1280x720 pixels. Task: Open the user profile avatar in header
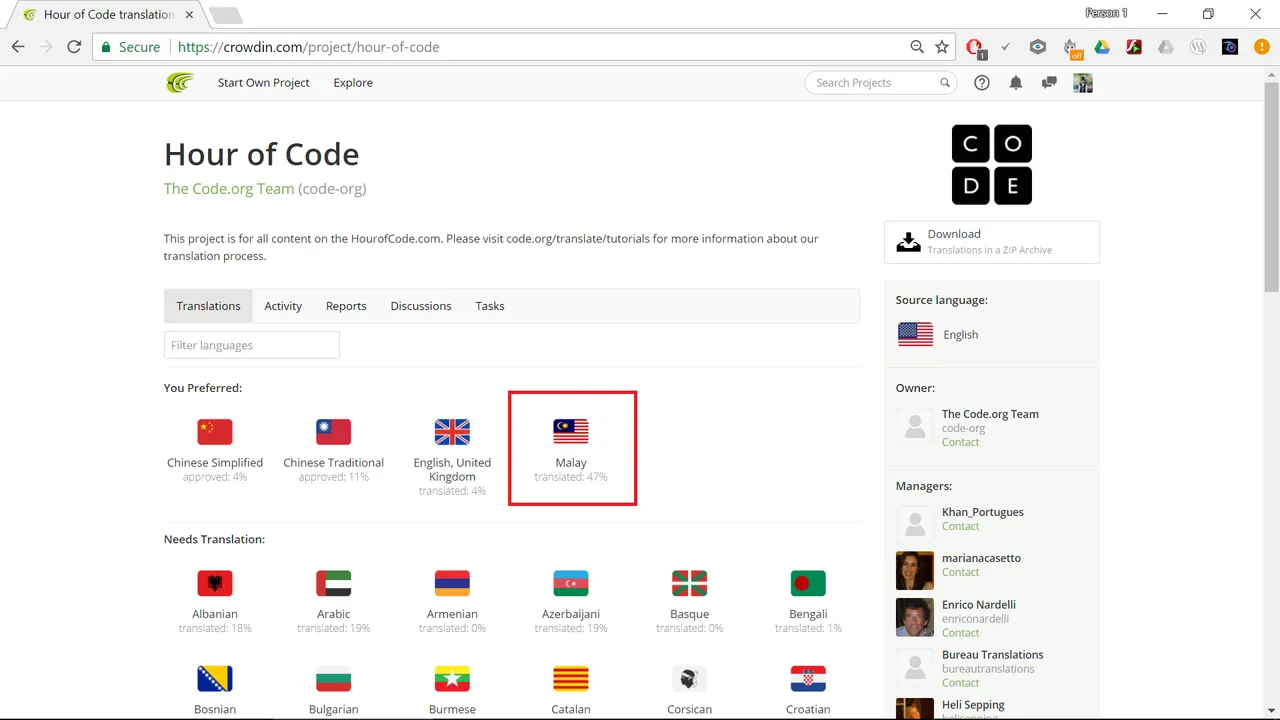click(x=1083, y=83)
